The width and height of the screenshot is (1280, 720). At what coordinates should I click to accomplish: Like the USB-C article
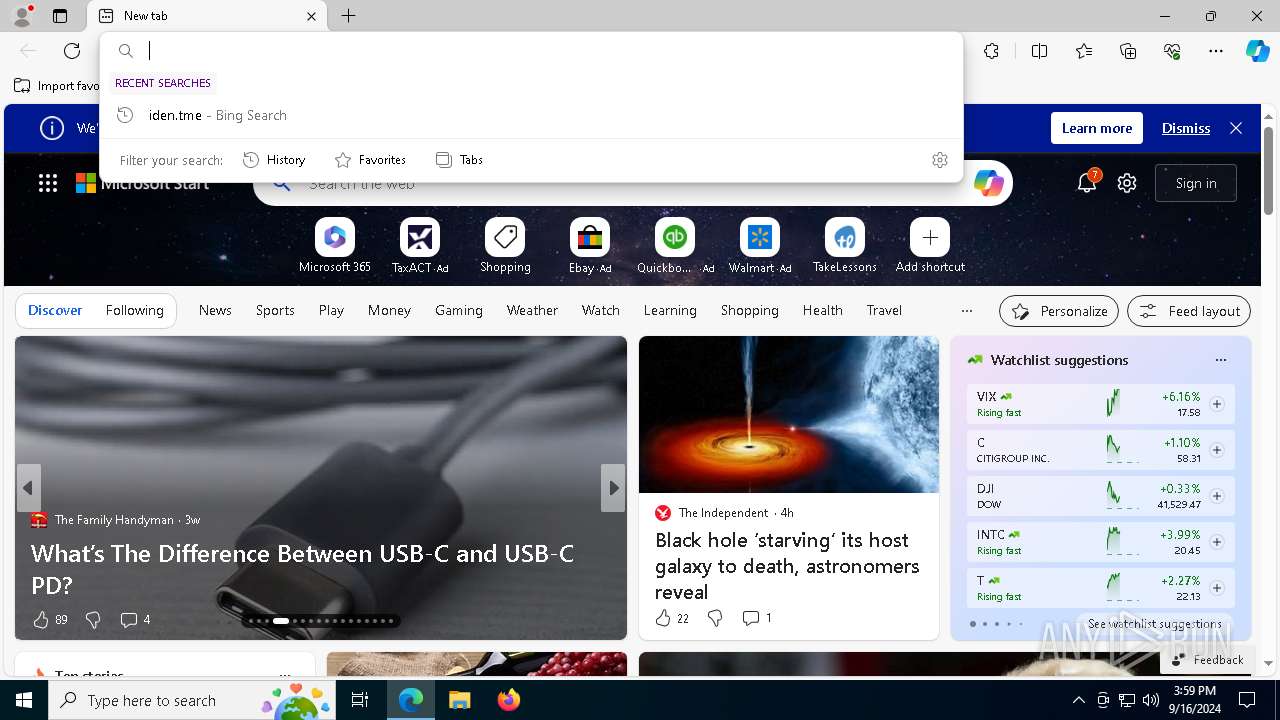pos(50,620)
